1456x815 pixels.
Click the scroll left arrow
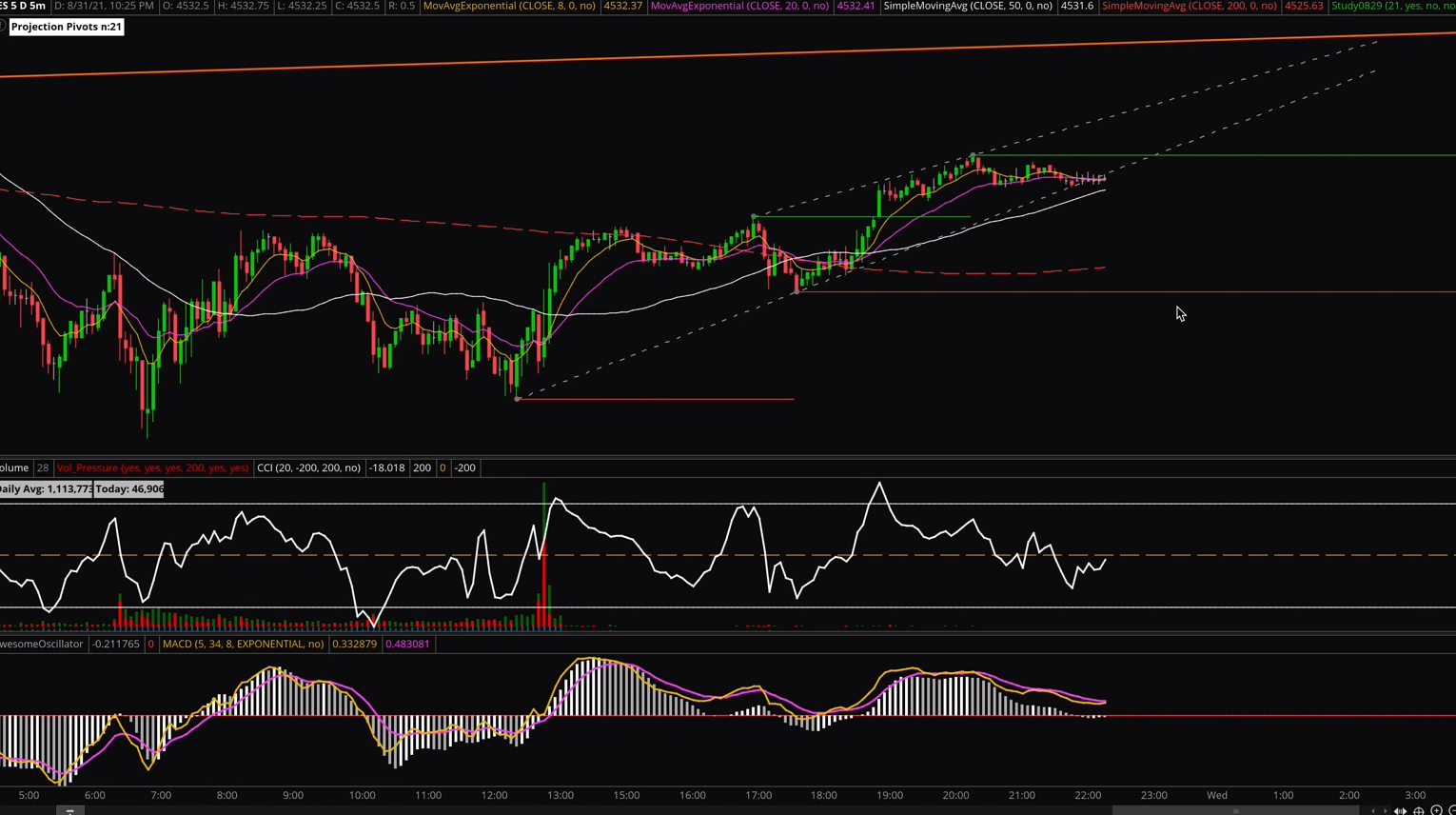[1373, 810]
